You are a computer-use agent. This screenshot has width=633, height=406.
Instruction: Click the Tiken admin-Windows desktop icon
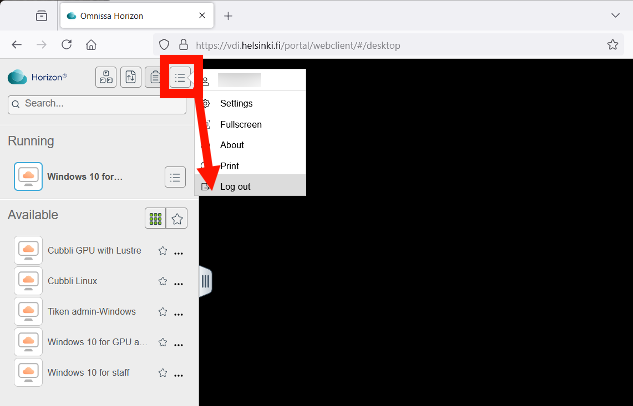(28, 312)
